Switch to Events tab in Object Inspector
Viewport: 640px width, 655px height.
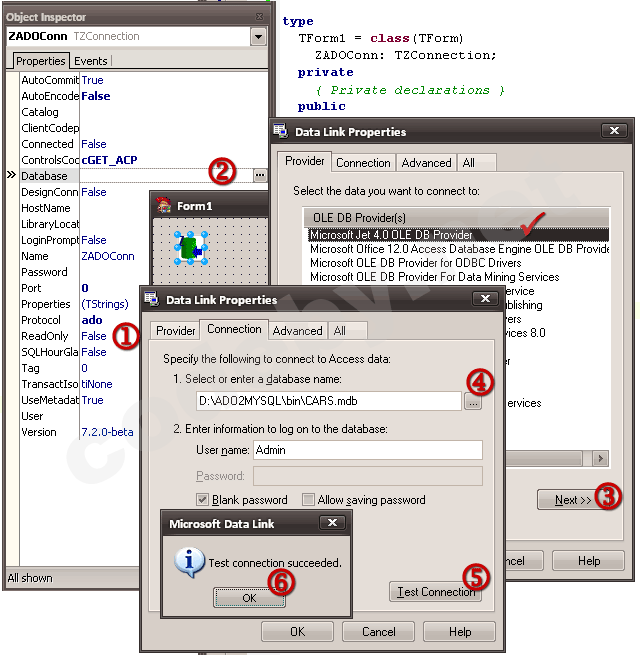91,61
